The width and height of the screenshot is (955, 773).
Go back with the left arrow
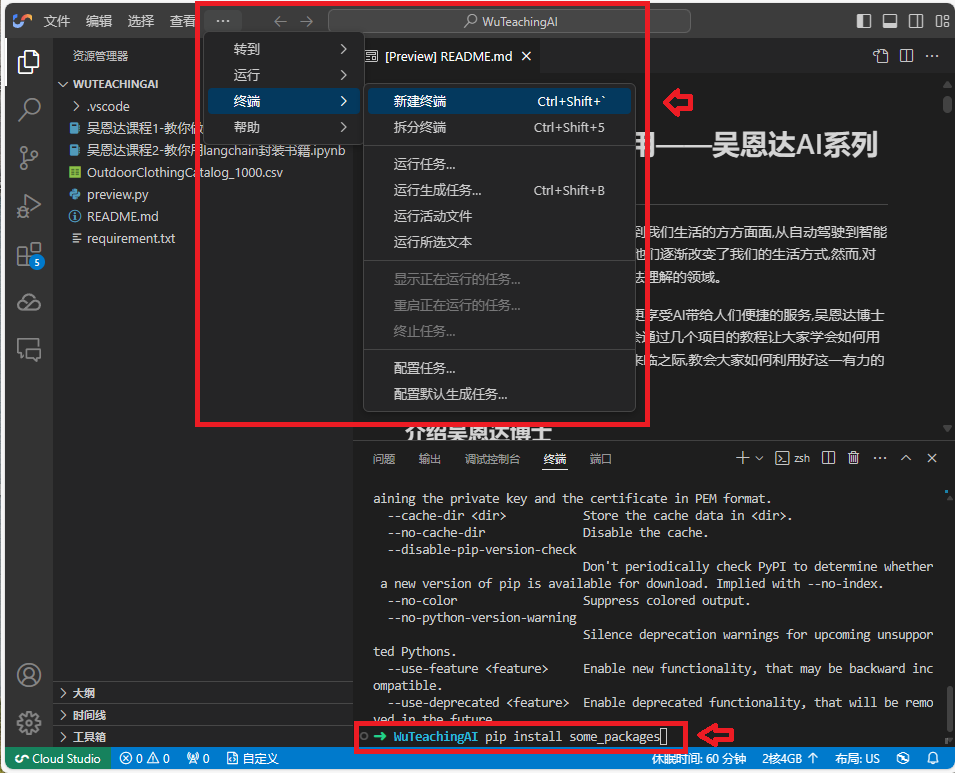pos(280,21)
